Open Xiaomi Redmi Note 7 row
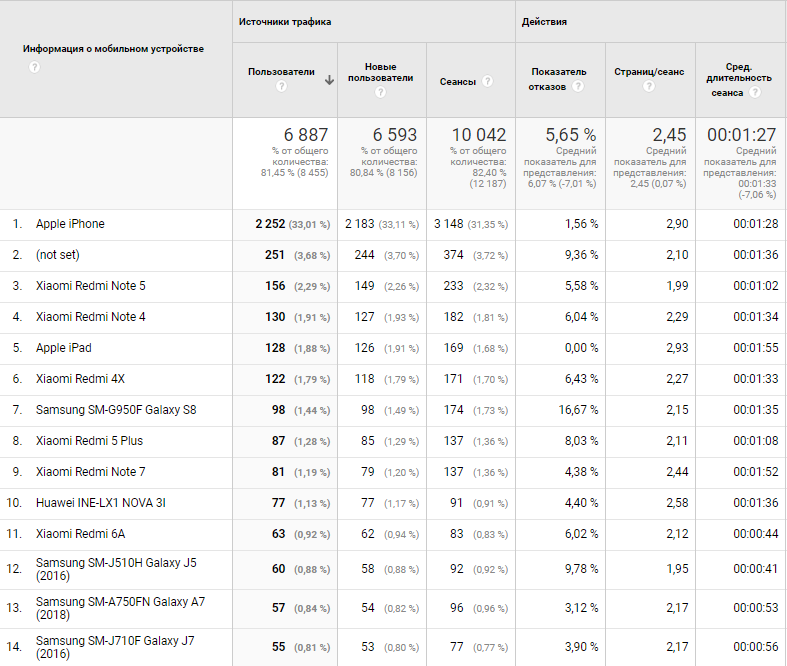This screenshot has height=666, width=787. (x=90, y=472)
